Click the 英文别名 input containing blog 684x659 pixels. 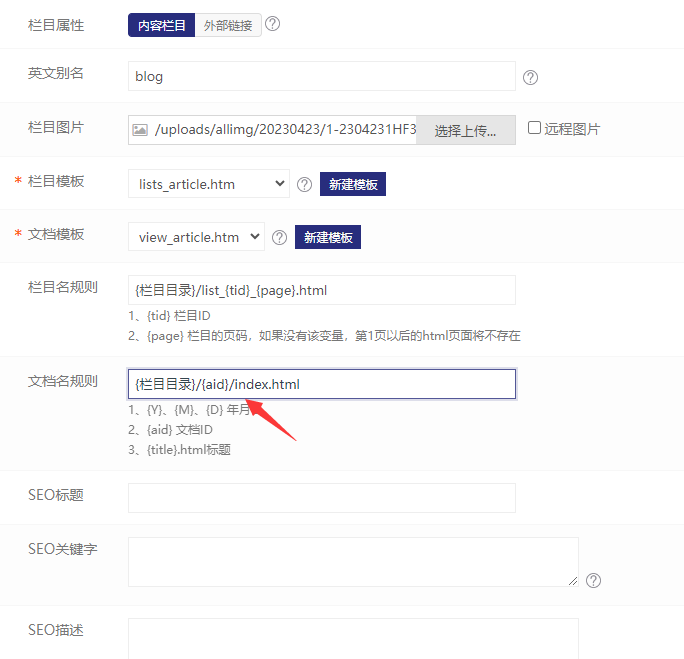point(321,76)
